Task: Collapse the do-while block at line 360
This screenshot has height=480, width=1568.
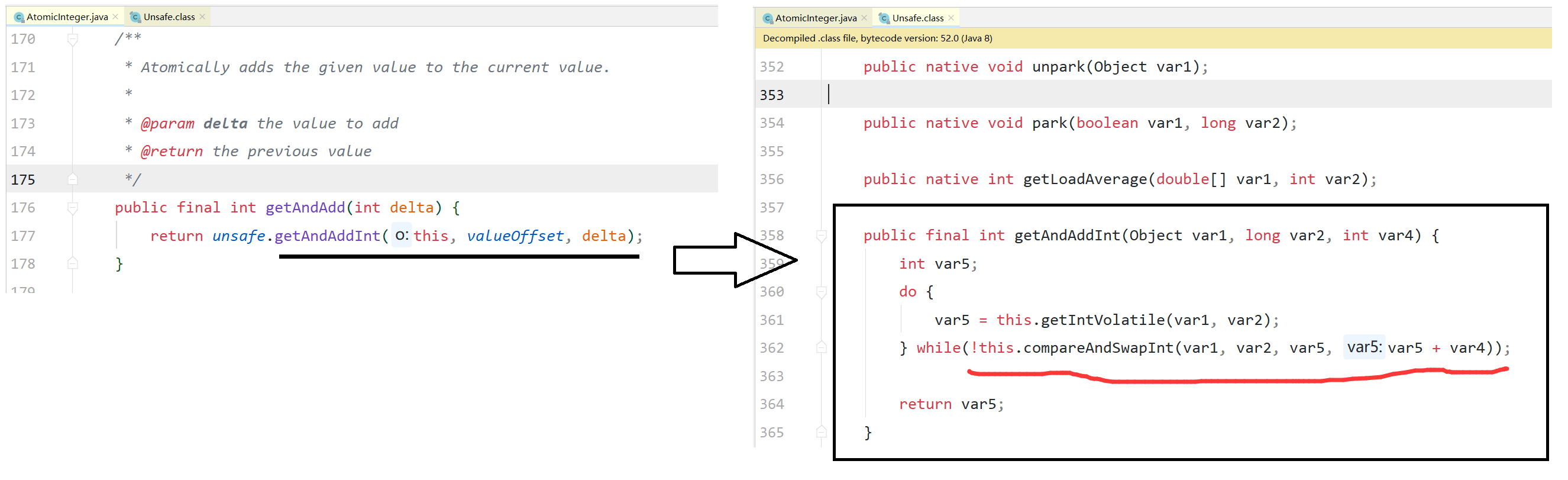Action: coord(821,292)
